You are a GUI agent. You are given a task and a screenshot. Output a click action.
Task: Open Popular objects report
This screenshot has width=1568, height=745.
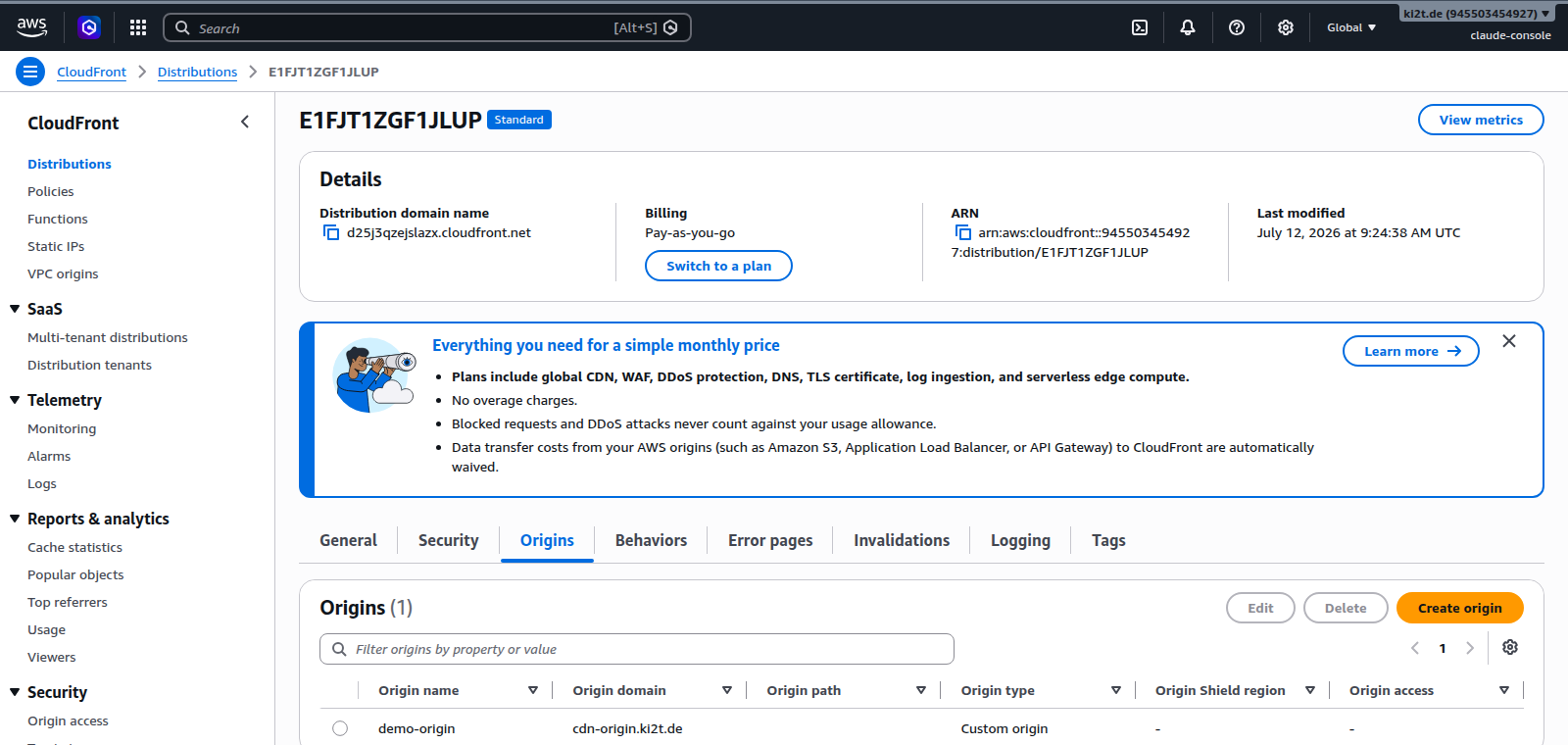pos(75,574)
